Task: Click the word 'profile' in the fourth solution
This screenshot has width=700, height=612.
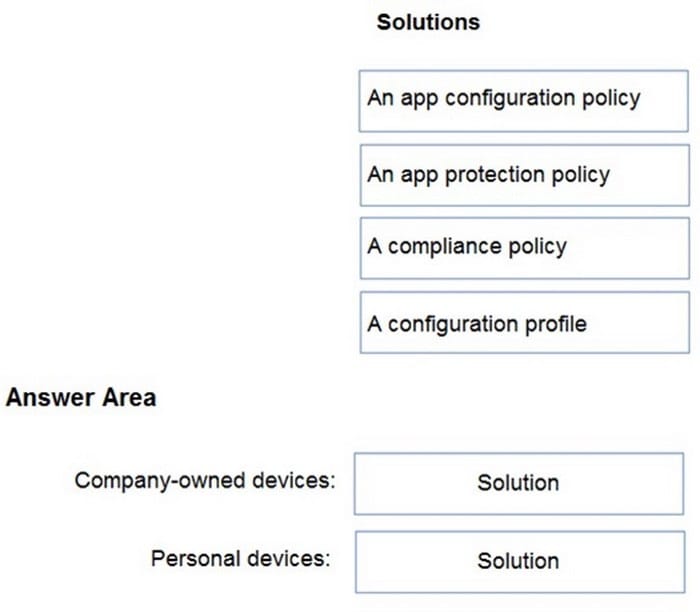Action: tap(556, 323)
